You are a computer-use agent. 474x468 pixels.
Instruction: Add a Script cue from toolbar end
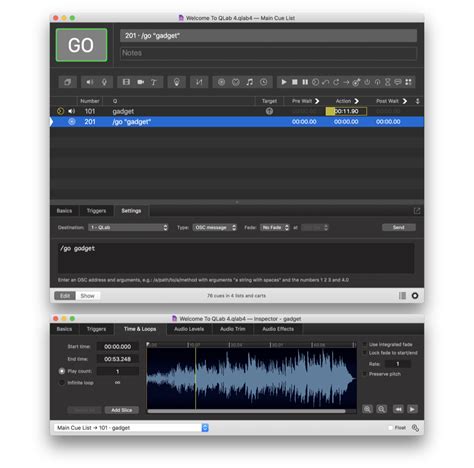pos(409,82)
